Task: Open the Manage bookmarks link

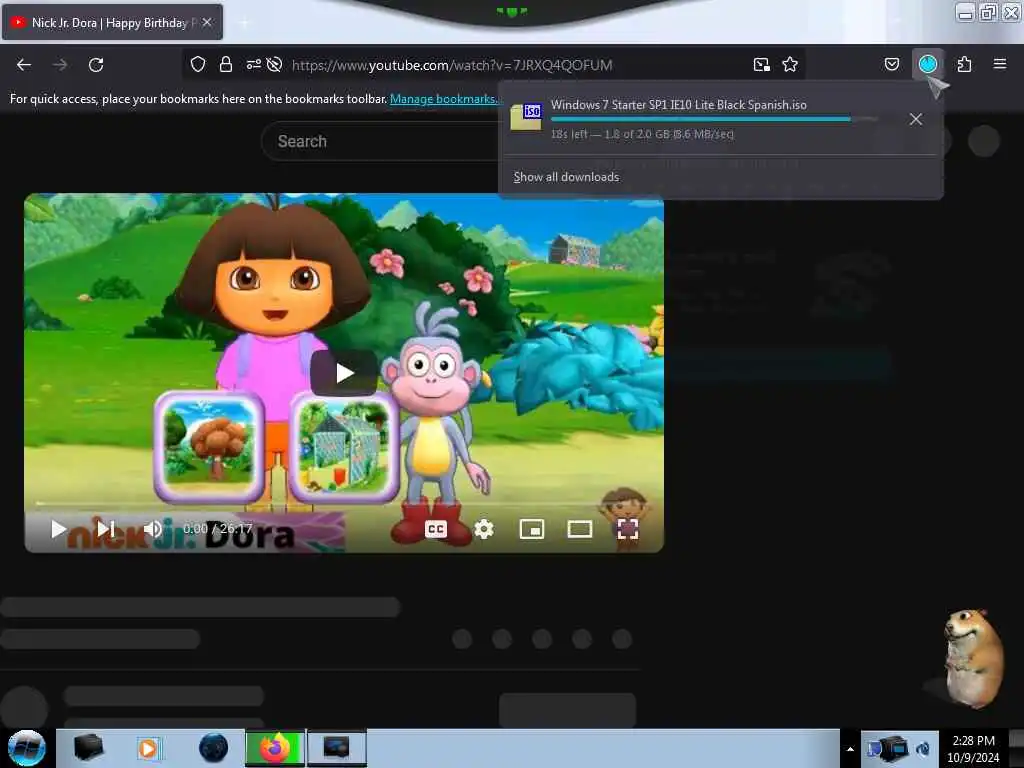Action: 444,99
